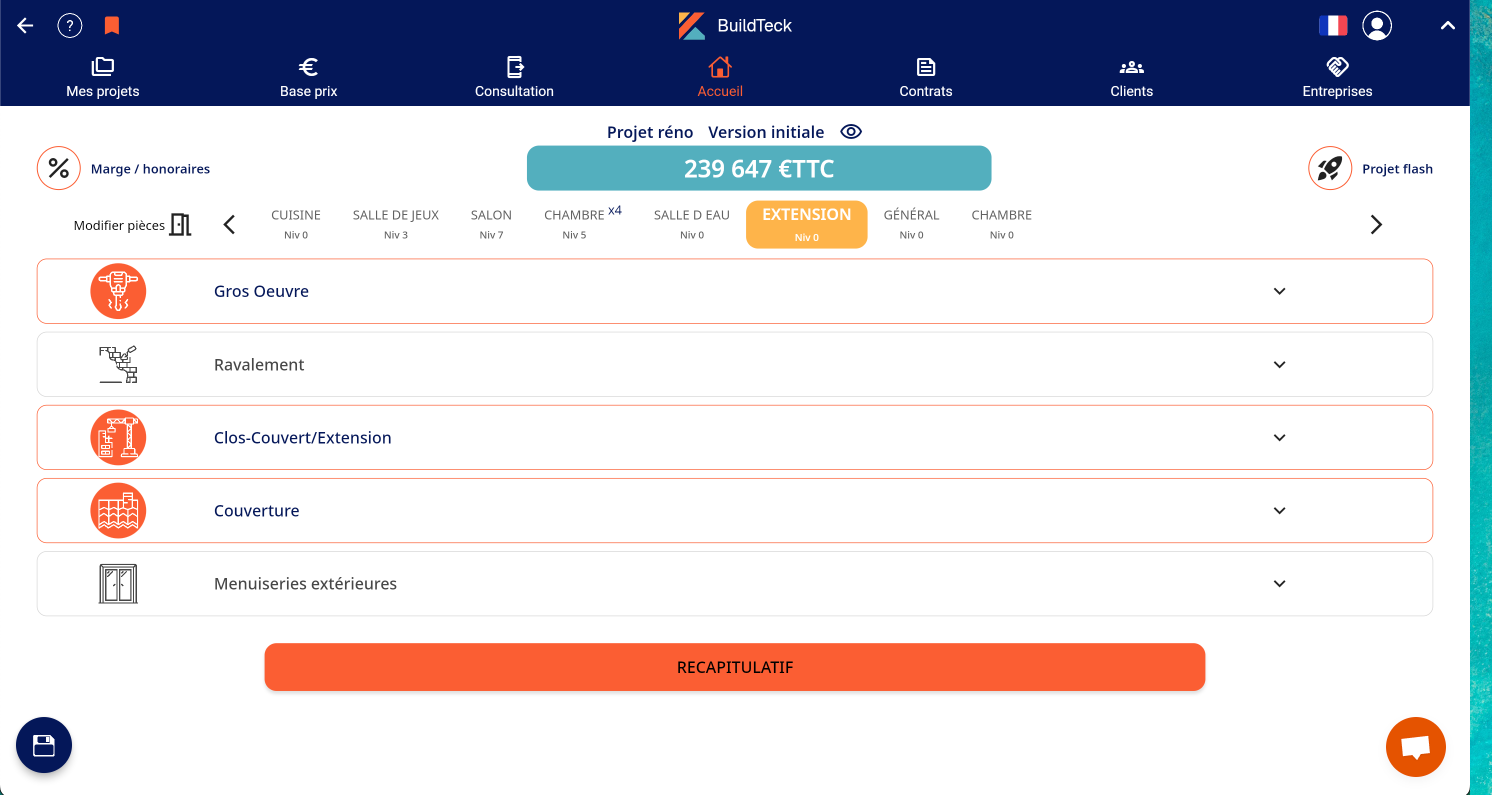Select the SALLE DE JEUX room tab

[396, 224]
